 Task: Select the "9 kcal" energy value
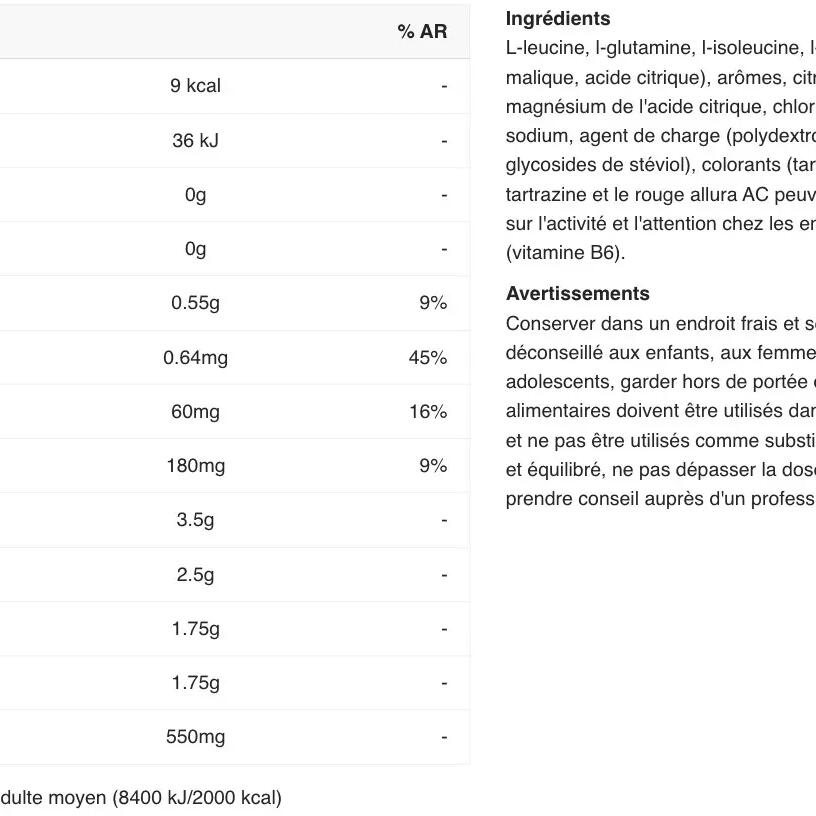[x=195, y=86]
